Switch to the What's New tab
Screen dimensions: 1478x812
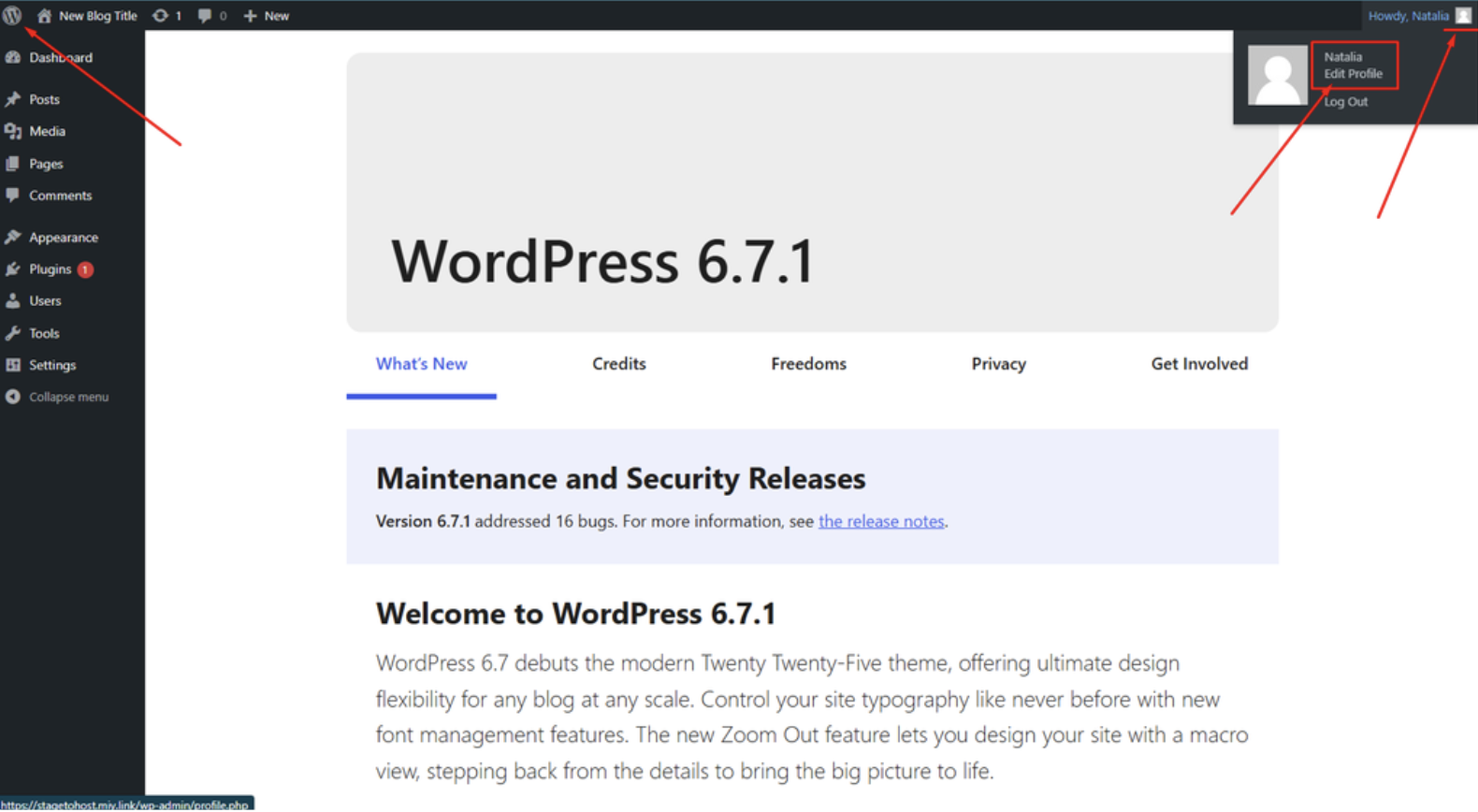pyautogui.click(x=421, y=364)
